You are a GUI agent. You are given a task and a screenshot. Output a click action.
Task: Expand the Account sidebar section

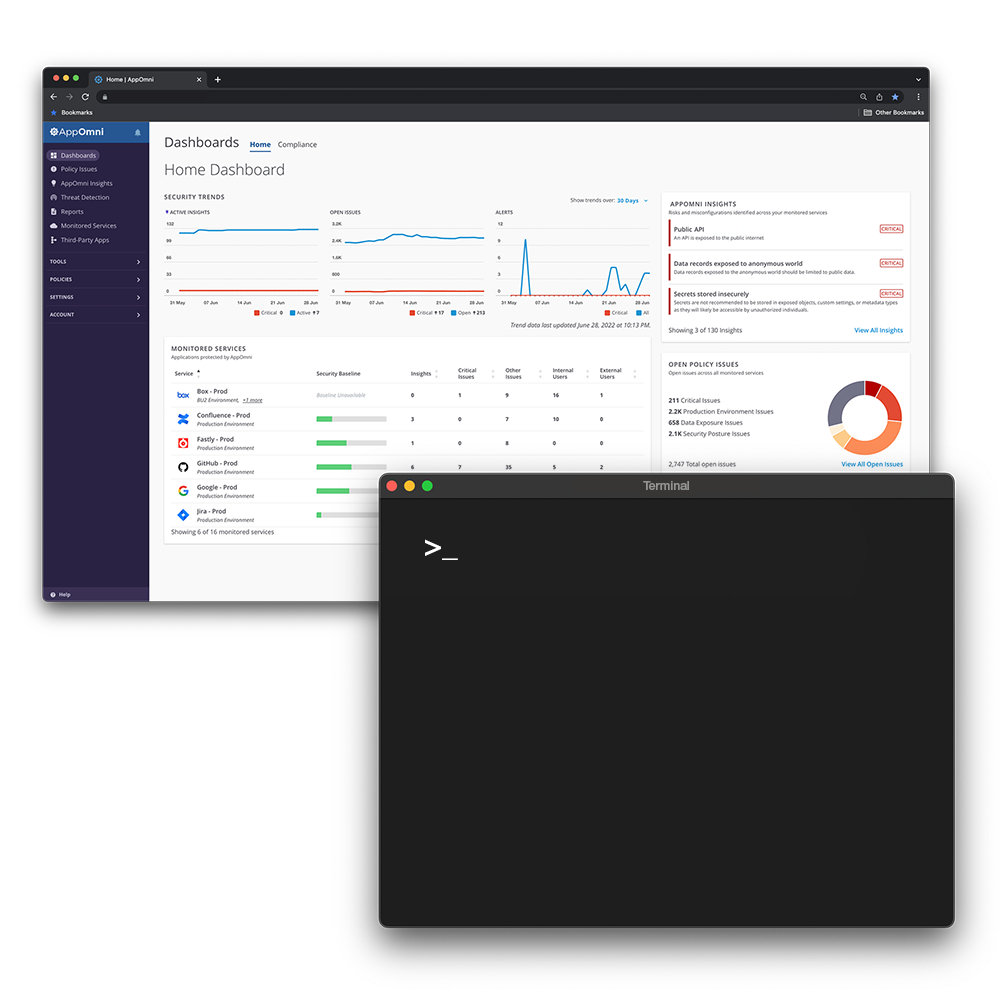[x=95, y=315]
